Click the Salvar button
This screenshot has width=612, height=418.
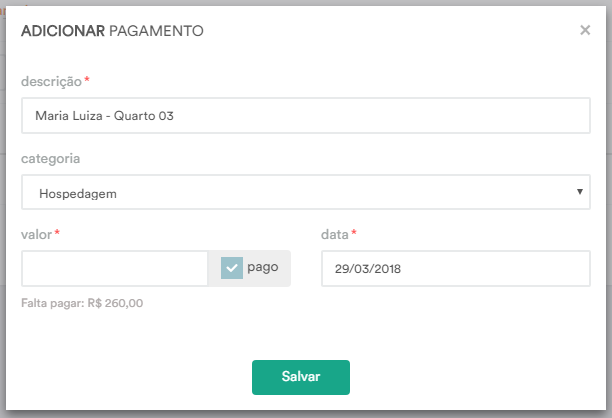301,377
